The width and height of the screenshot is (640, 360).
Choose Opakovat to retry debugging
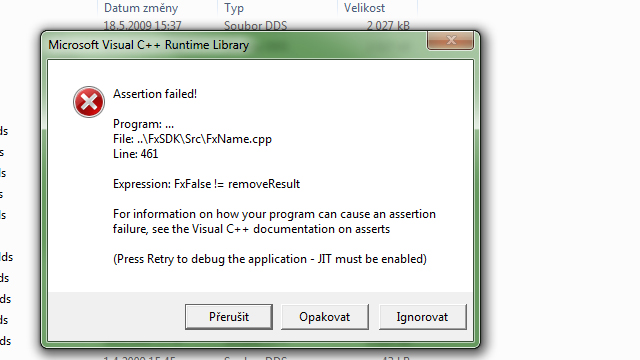324,317
